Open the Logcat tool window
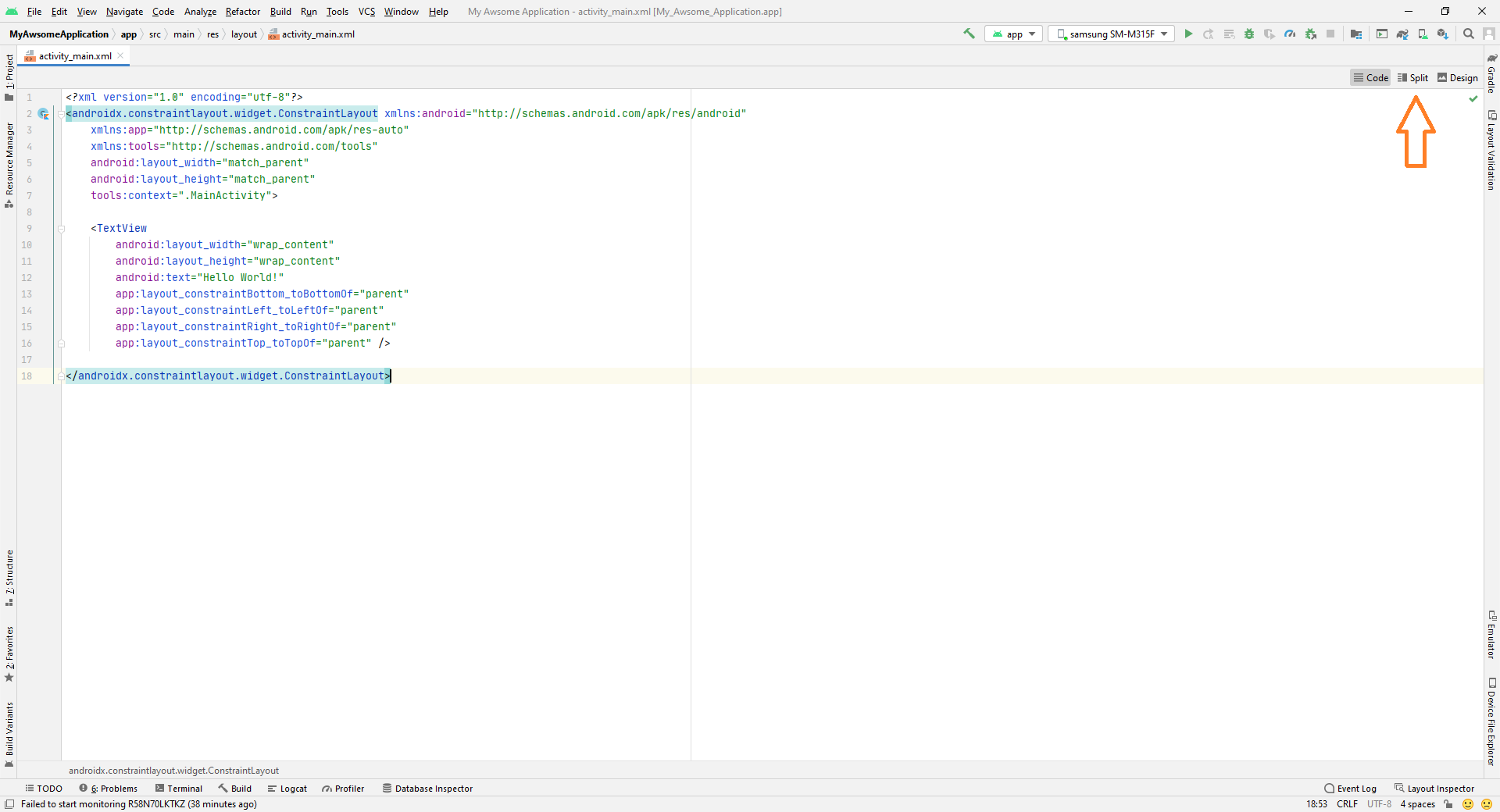 point(287,789)
